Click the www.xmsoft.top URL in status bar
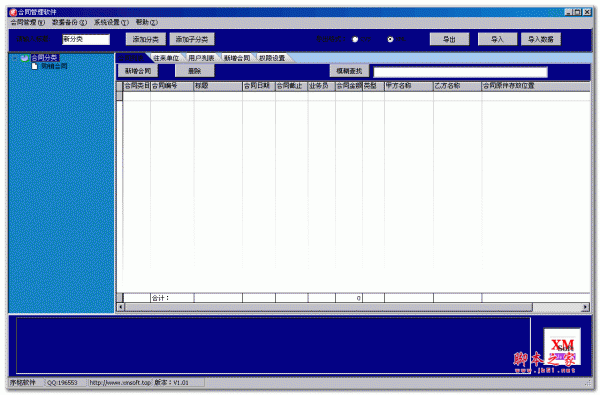 tap(120, 383)
